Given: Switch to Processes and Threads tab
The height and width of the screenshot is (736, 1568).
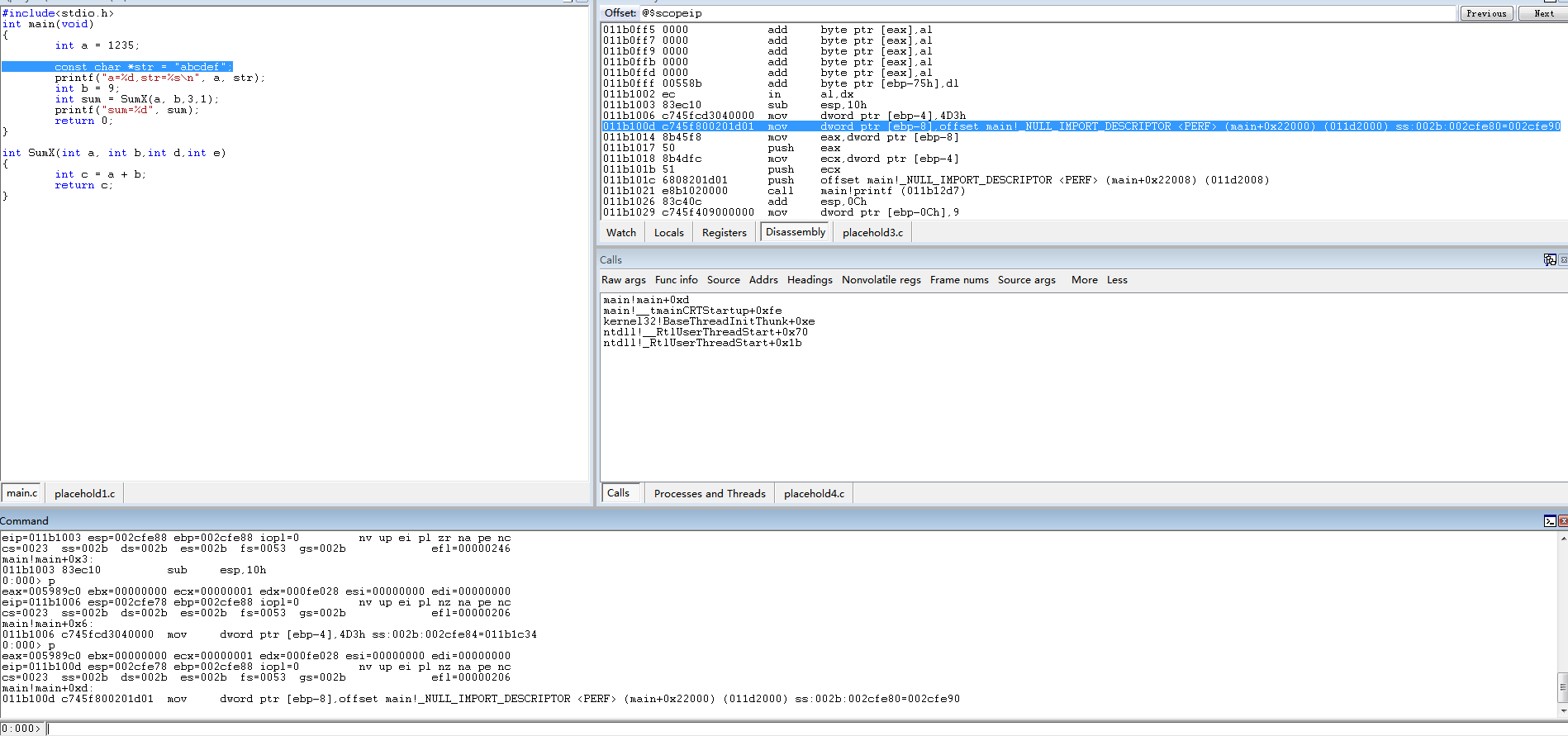Looking at the screenshot, I should [709, 494].
